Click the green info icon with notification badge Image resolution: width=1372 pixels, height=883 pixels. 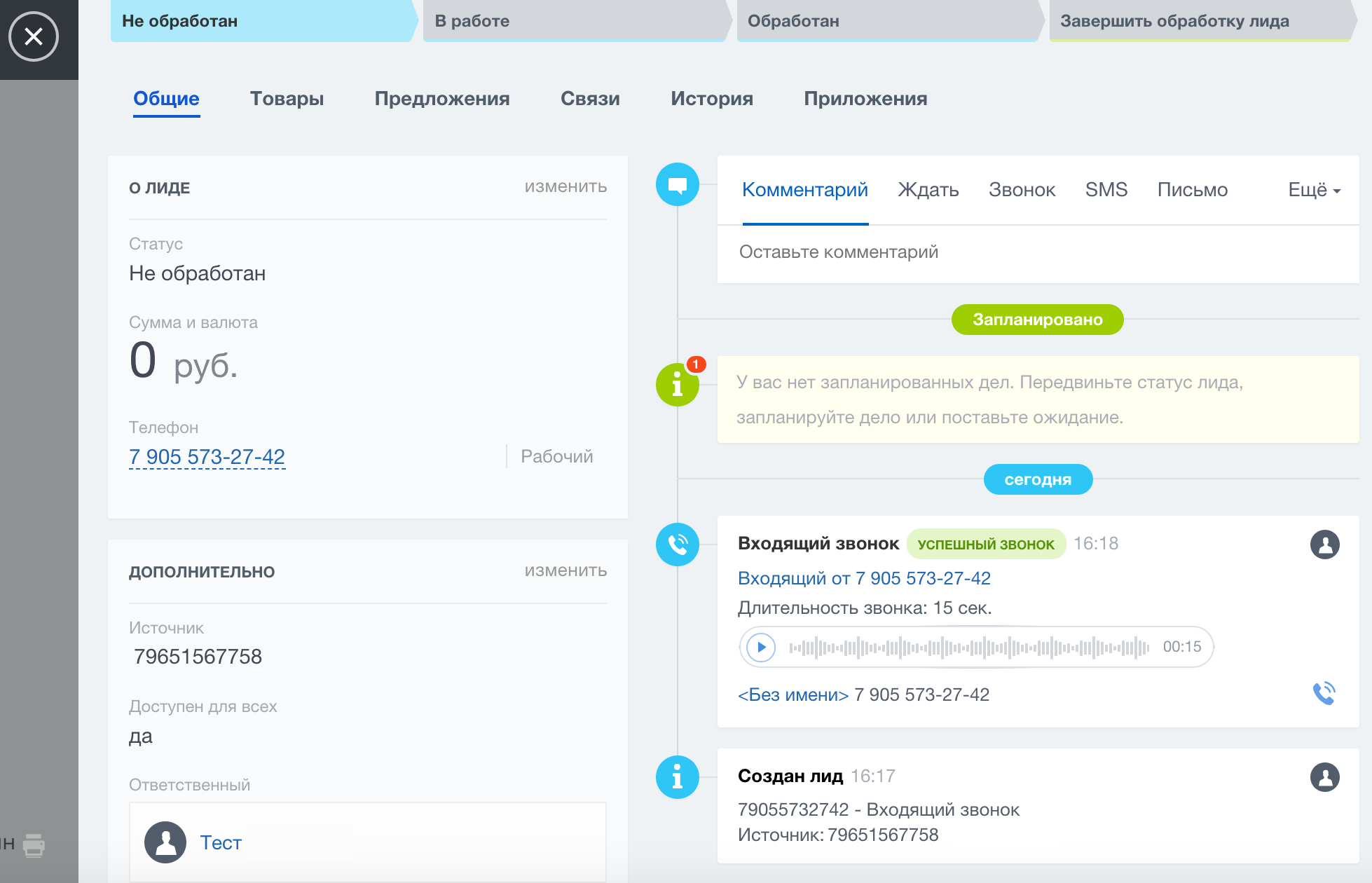coord(677,385)
